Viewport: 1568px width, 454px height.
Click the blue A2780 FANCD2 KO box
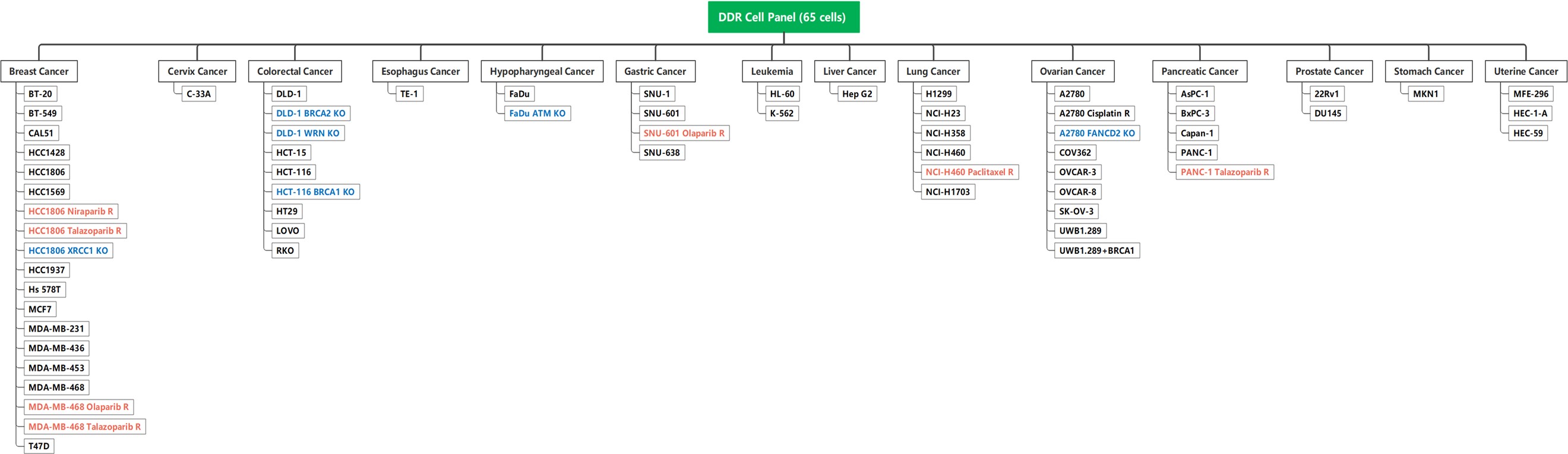(x=1097, y=133)
